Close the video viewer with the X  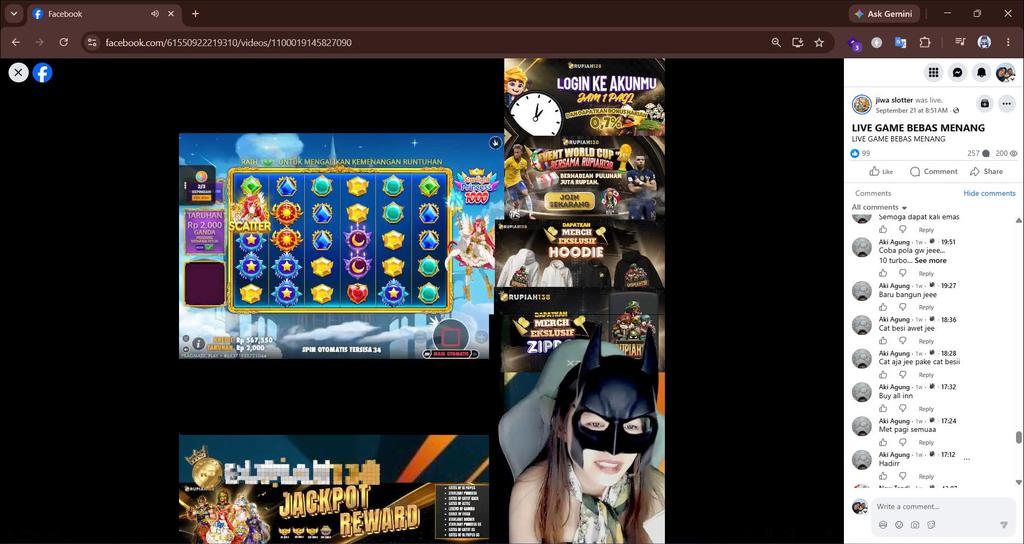[x=18, y=72]
